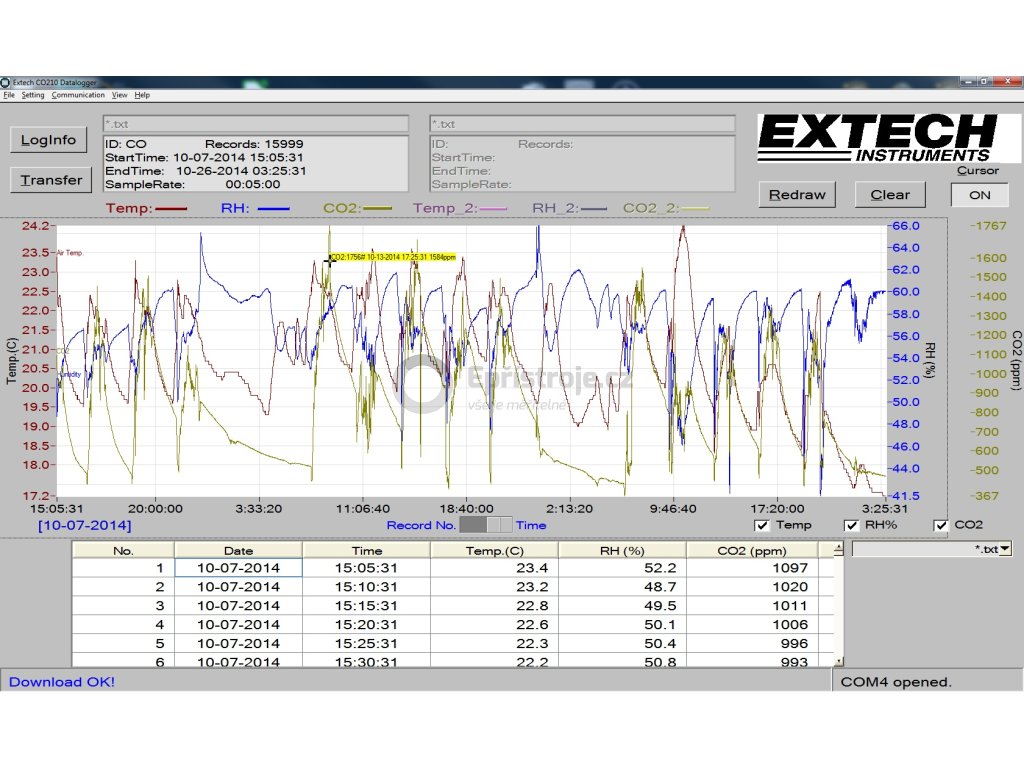The image size is (1024, 768).
Task: Click the table scrollbar up arrow
Action: tap(839, 549)
